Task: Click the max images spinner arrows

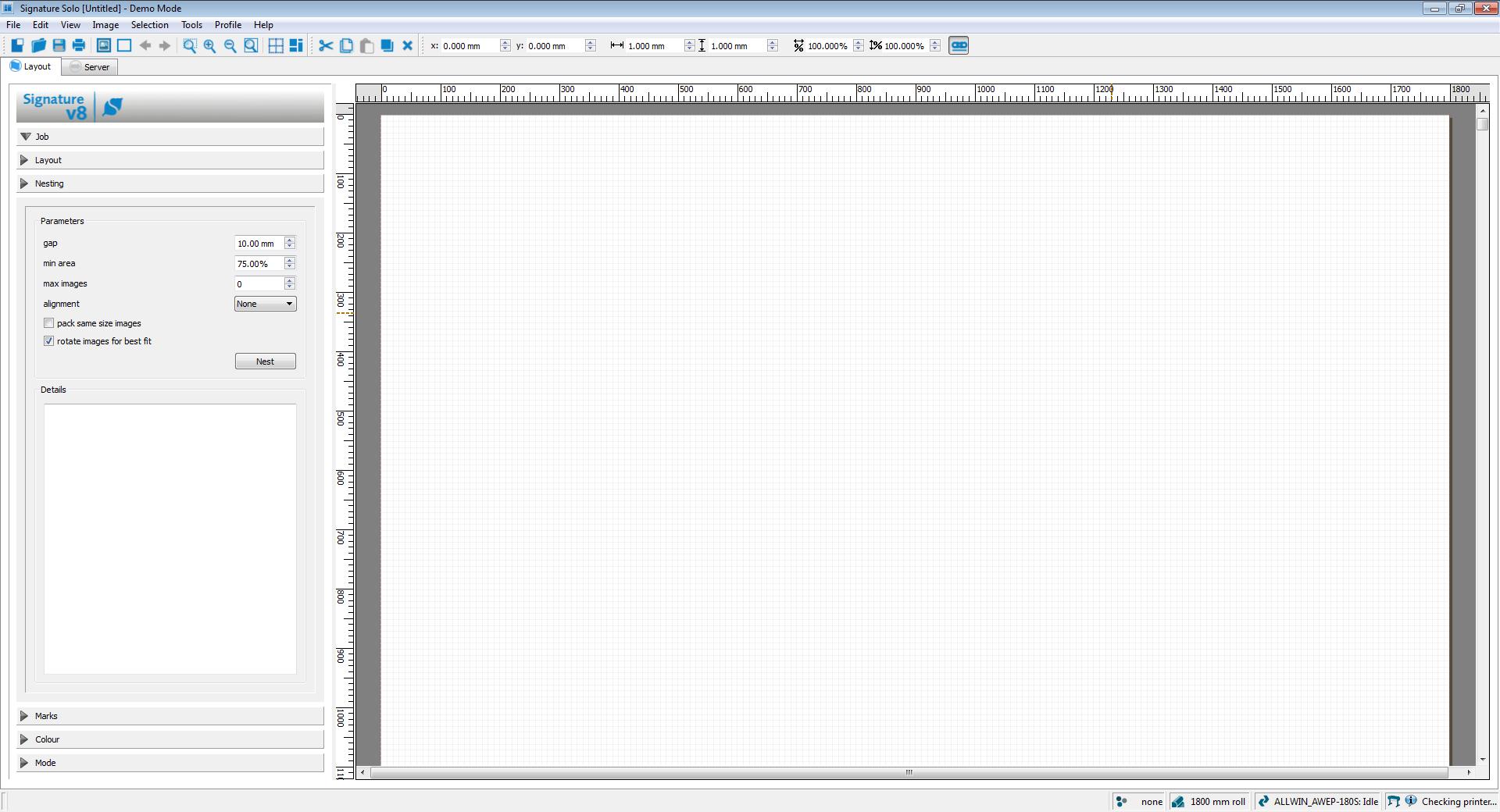Action: pyautogui.click(x=290, y=284)
